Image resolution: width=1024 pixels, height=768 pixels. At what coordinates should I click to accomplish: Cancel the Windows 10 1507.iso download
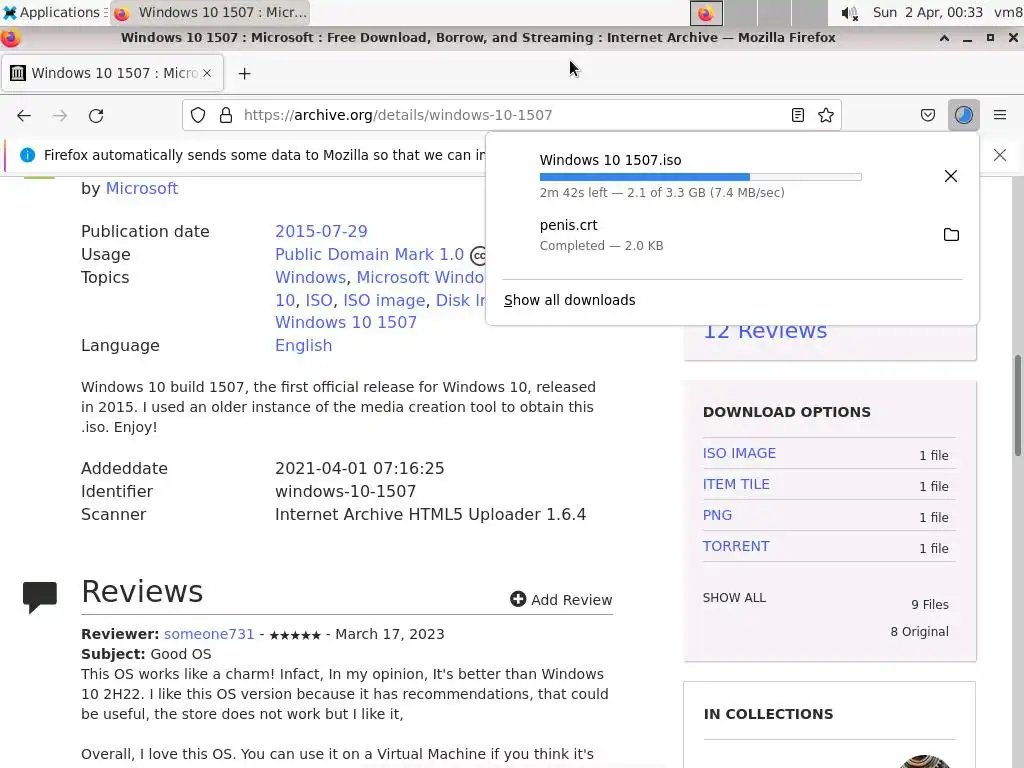click(x=951, y=176)
